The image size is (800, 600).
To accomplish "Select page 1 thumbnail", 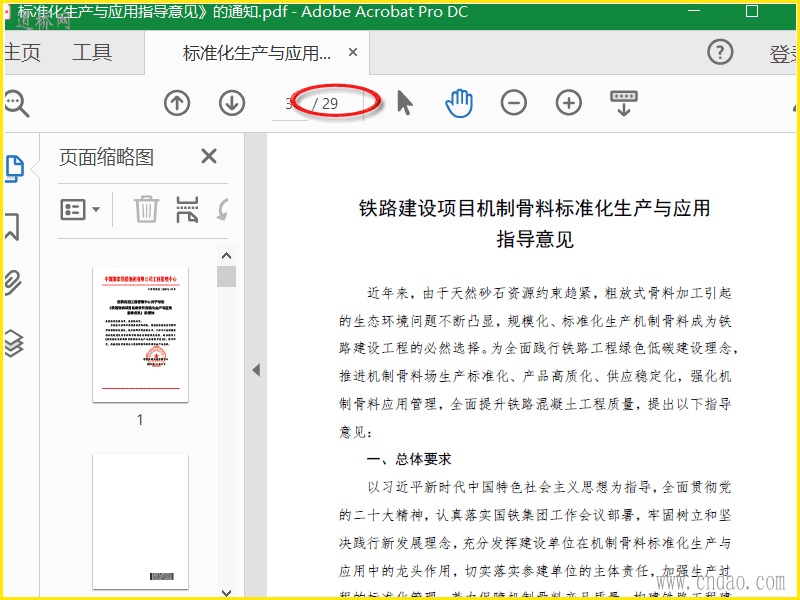I will tap(140, 334).
